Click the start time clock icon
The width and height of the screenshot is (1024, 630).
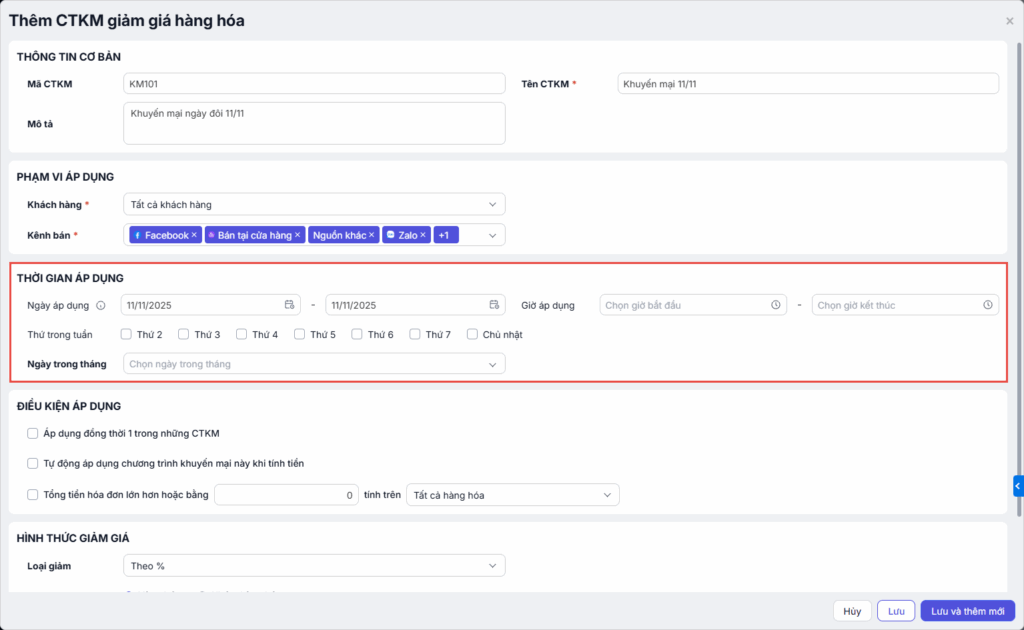point(775,305)
